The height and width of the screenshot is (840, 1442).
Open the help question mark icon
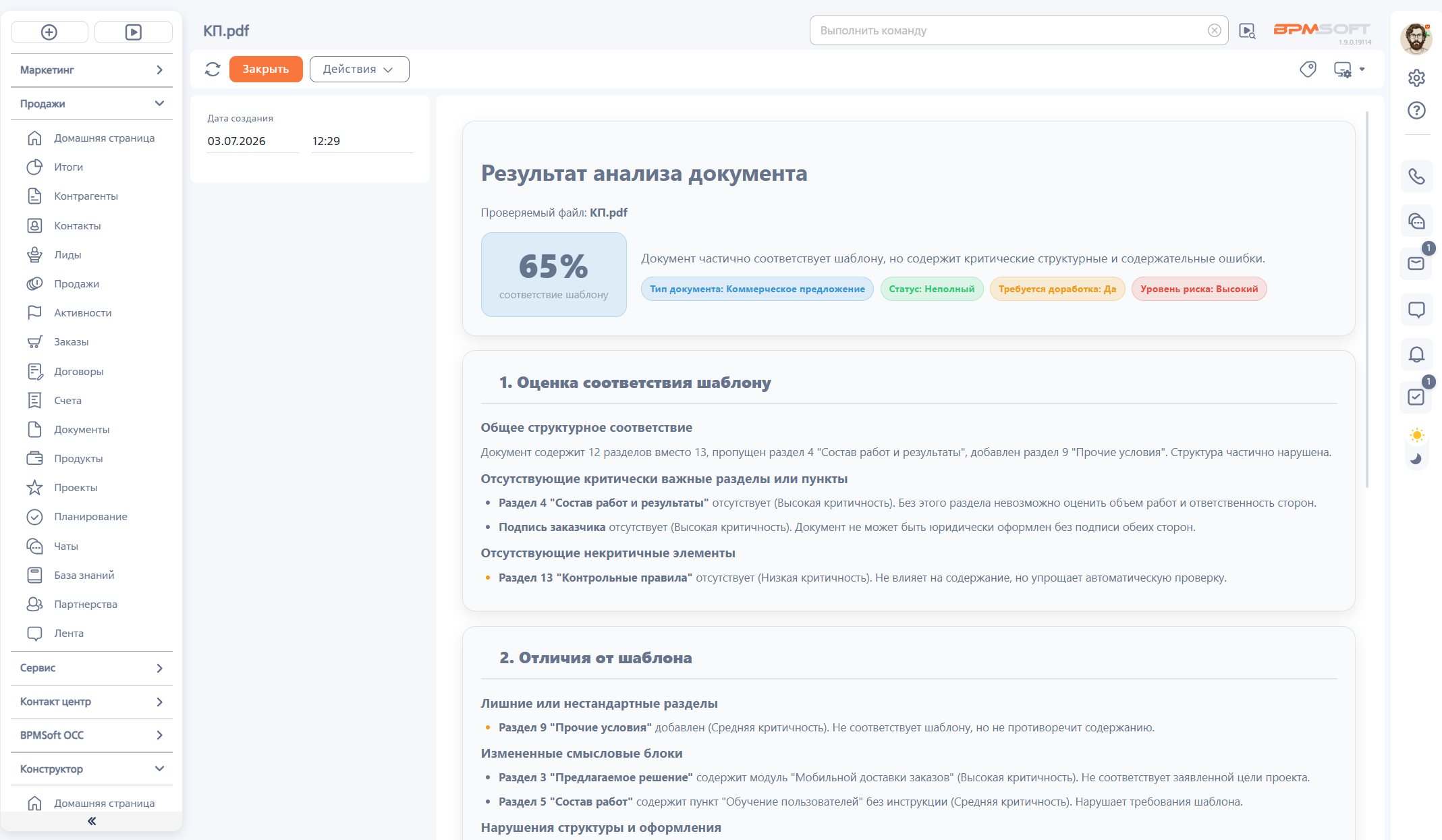pyautogui.click(x=1416, y=110)
